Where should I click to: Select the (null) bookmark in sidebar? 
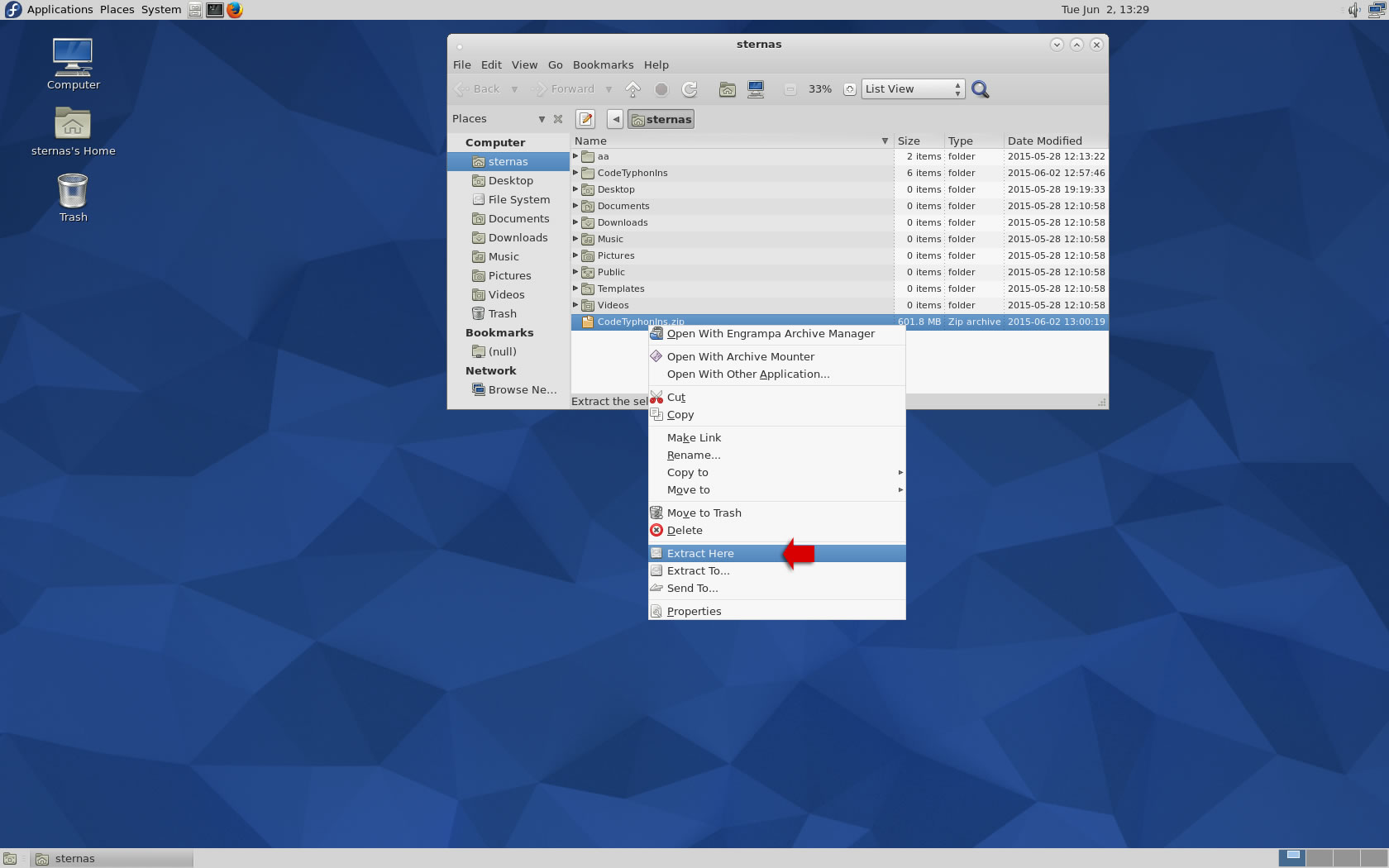[509, 352]
